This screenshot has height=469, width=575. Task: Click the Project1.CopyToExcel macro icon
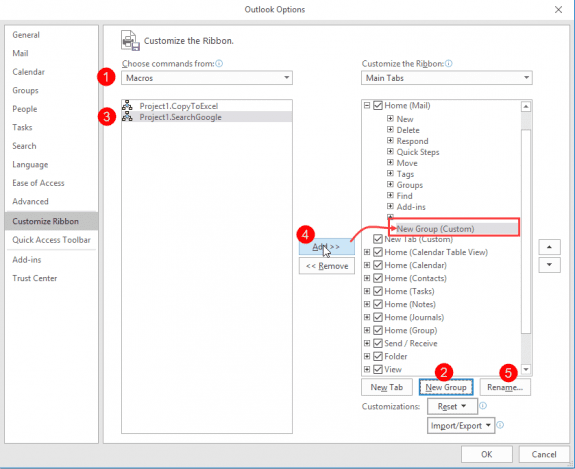(x=127, y=106)
